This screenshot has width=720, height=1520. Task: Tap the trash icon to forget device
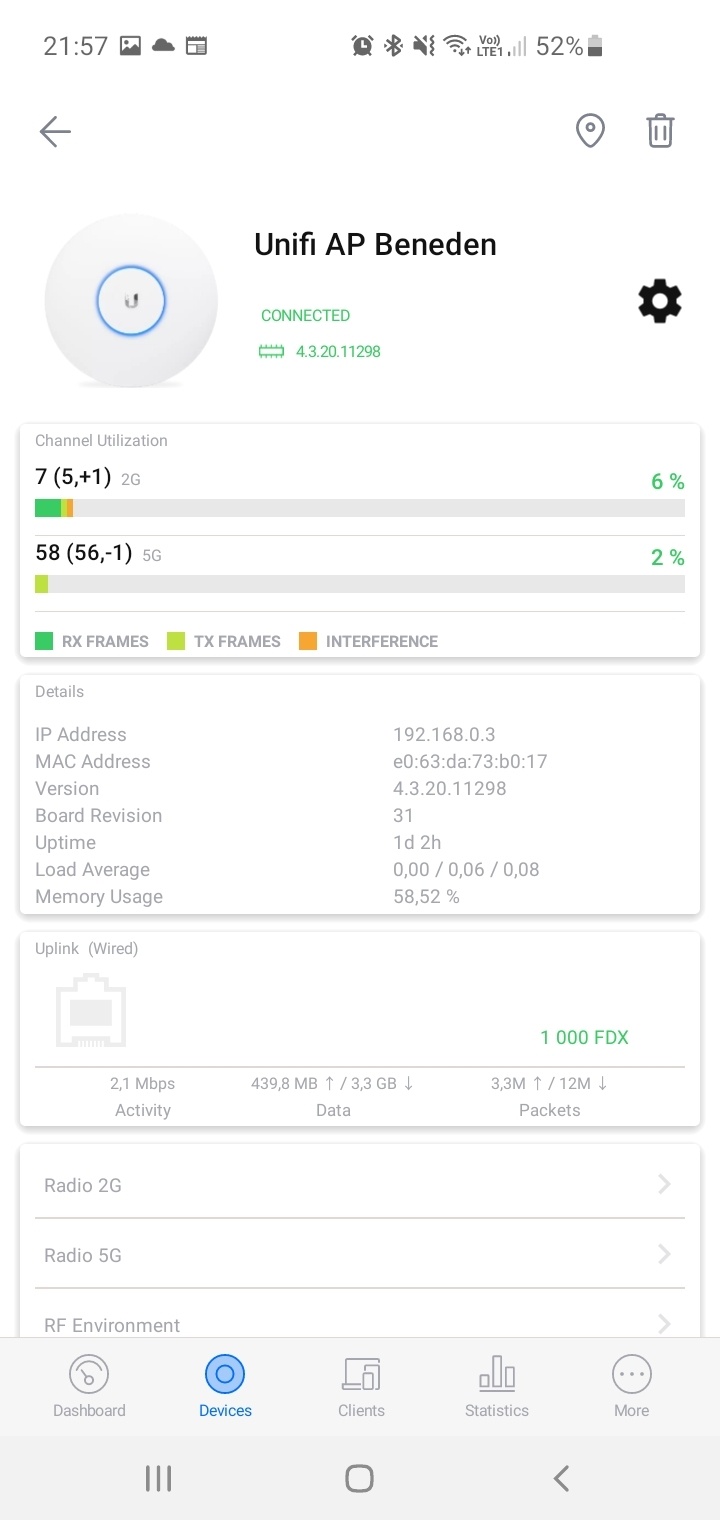pyautogui.click(x=660, y=131)
